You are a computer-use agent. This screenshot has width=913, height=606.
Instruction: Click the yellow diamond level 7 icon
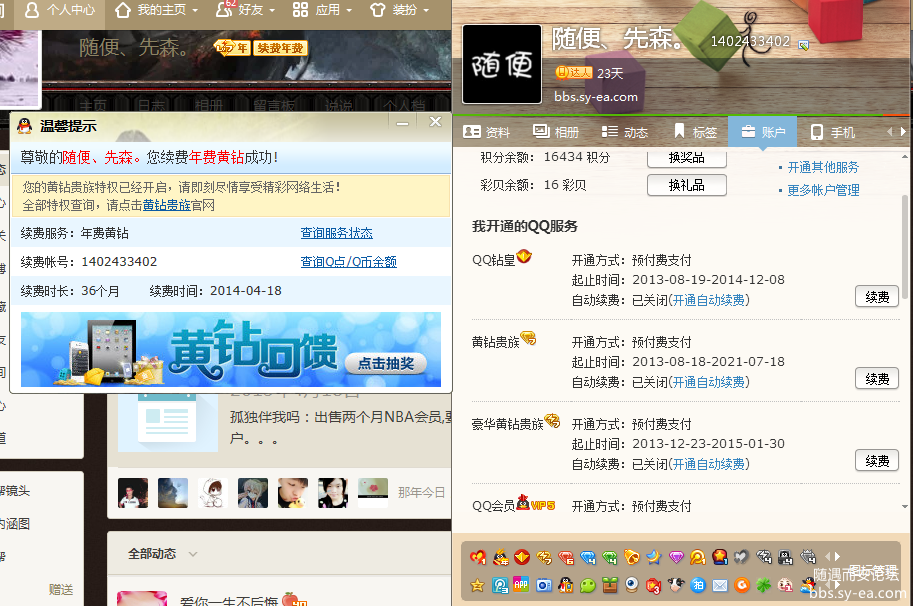pyautogui.click(x=544, y=557)
